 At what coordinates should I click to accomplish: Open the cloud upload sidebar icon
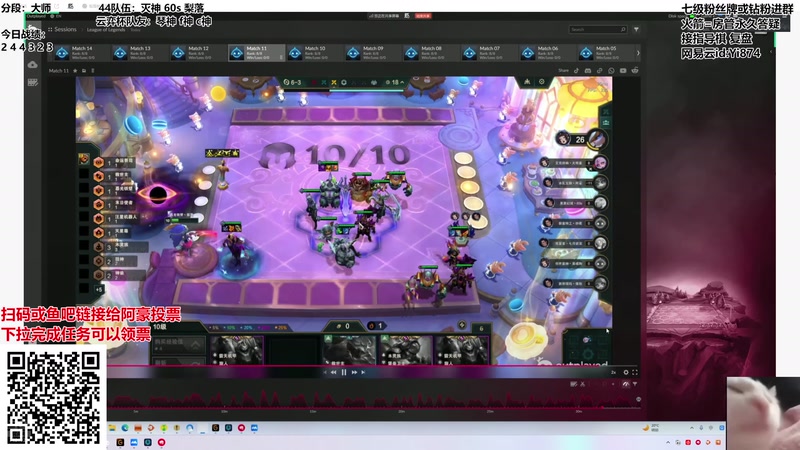[x=33, y=65]
